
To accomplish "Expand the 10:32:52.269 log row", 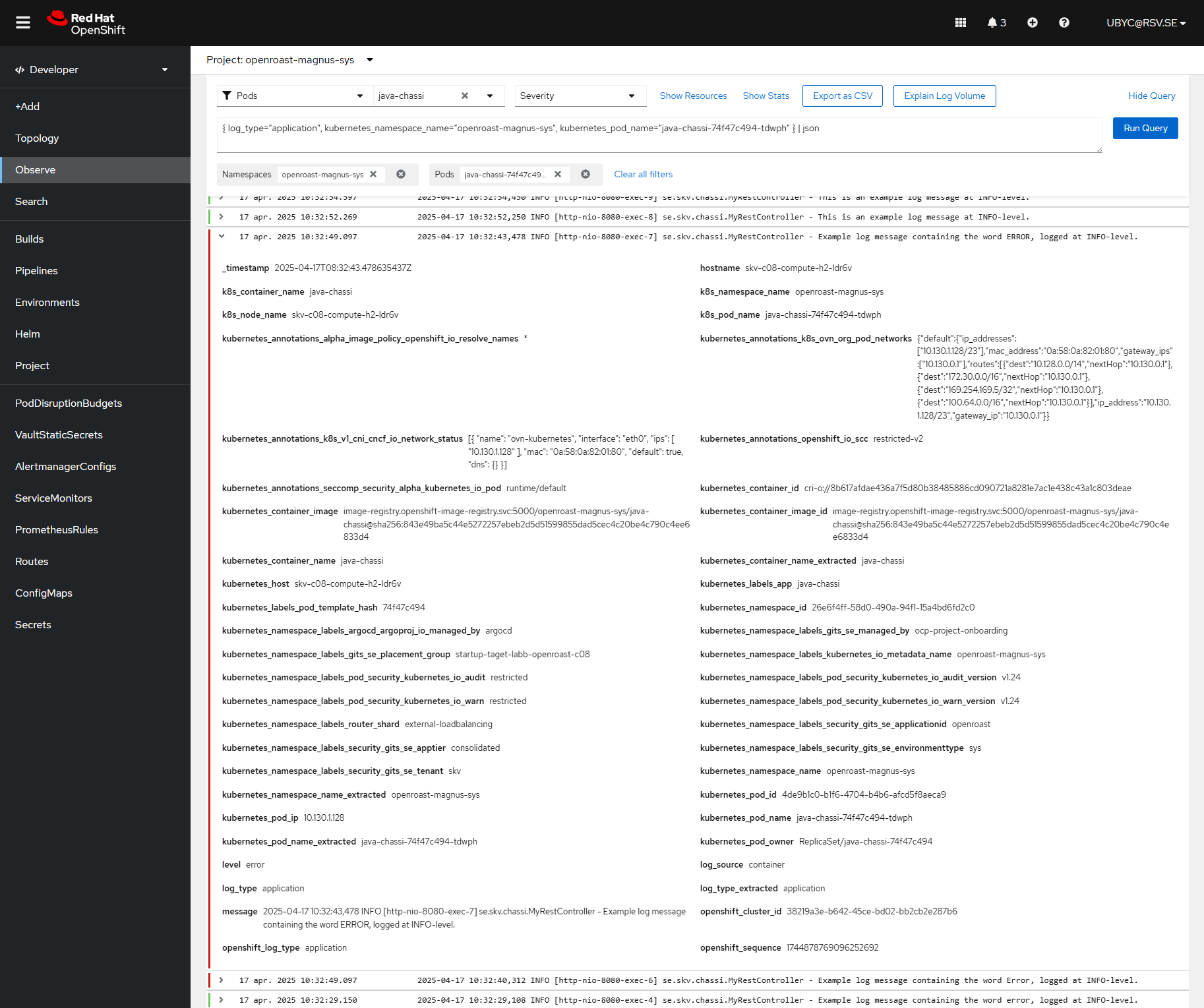I will (x=222, y=217).
